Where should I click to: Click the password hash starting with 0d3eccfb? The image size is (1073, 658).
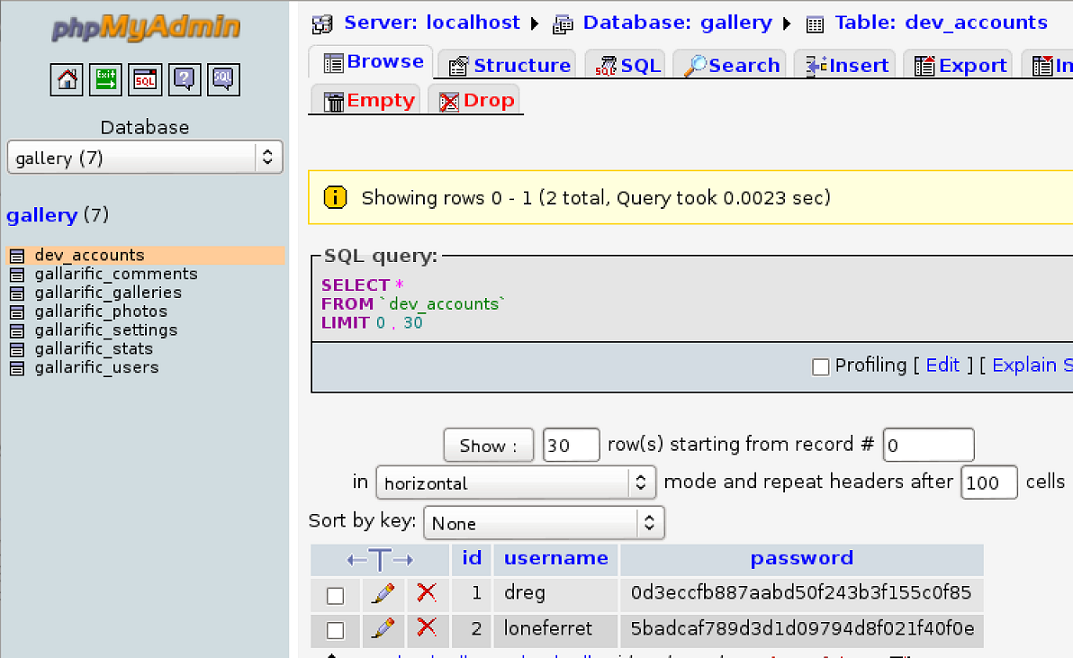click(801, 592)
